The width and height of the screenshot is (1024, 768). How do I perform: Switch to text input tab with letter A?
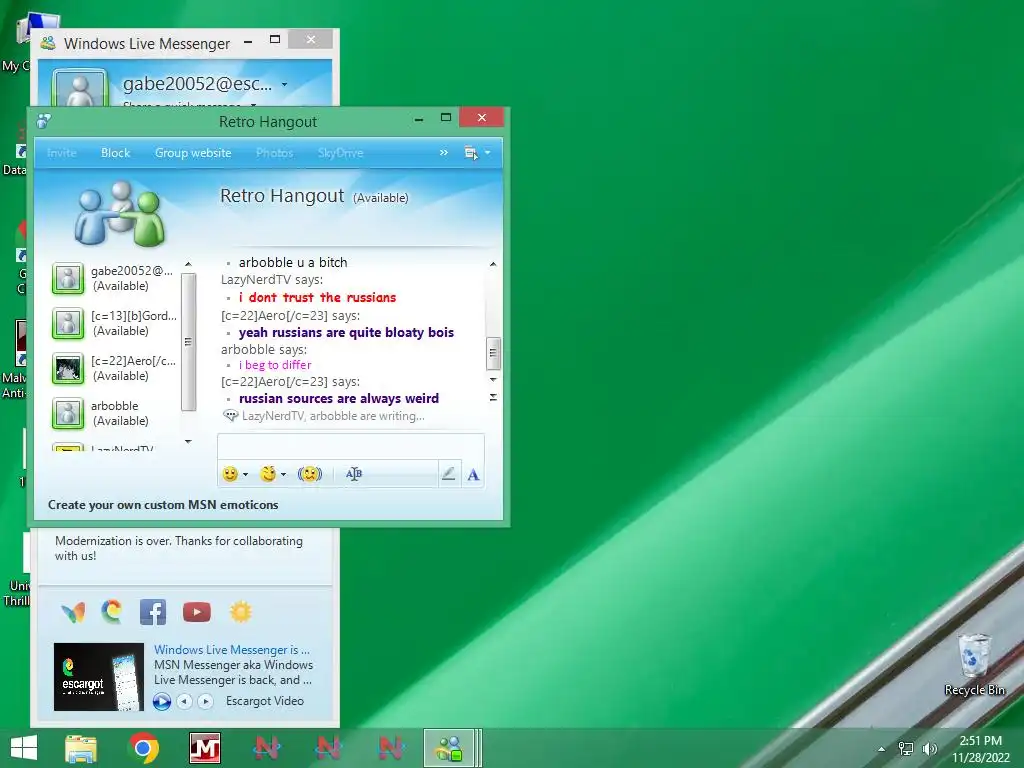473,475
